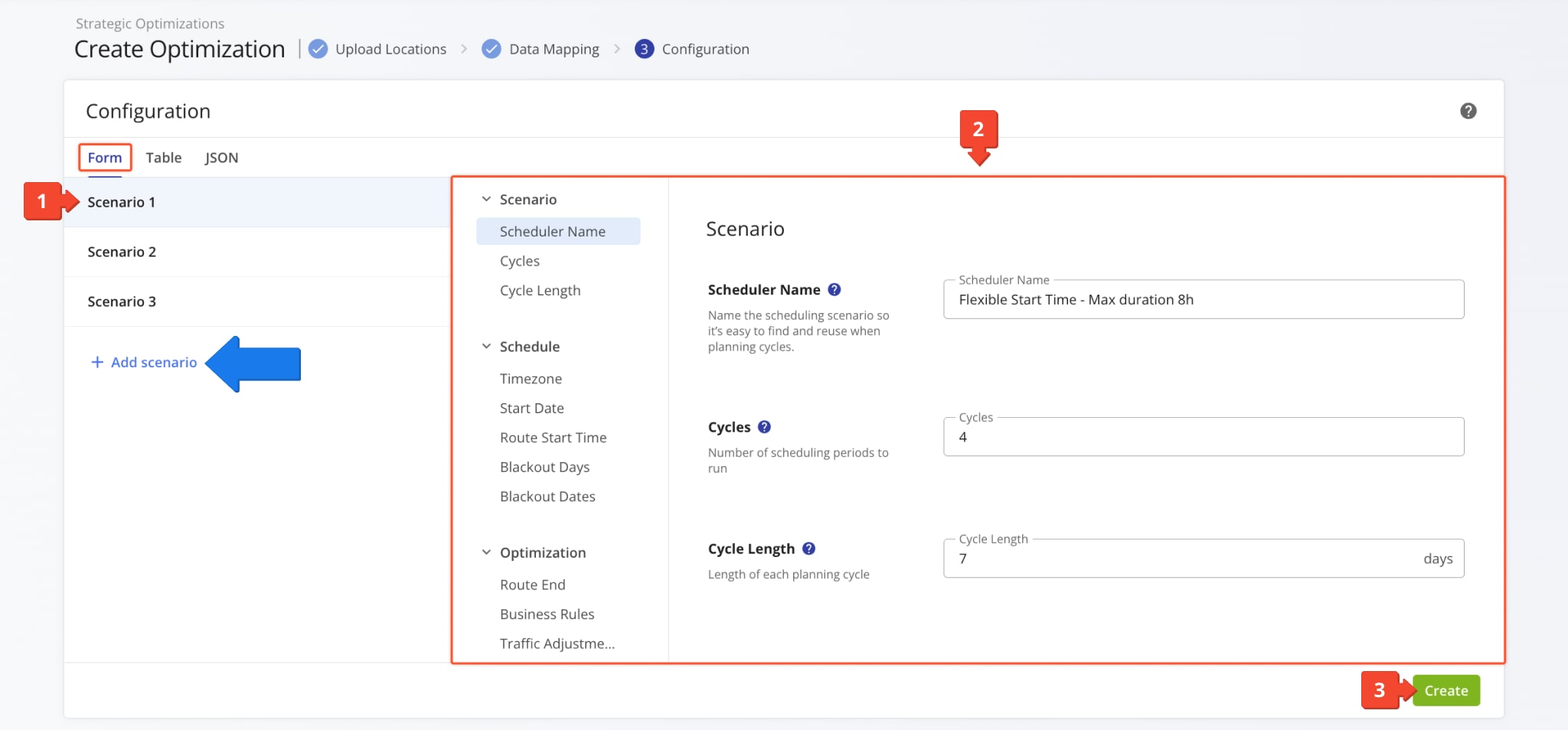Image resolution: width=1568 pixels, height=730 pixels.
Task: Jump to the Route End setting
Action: coord(532,585)
